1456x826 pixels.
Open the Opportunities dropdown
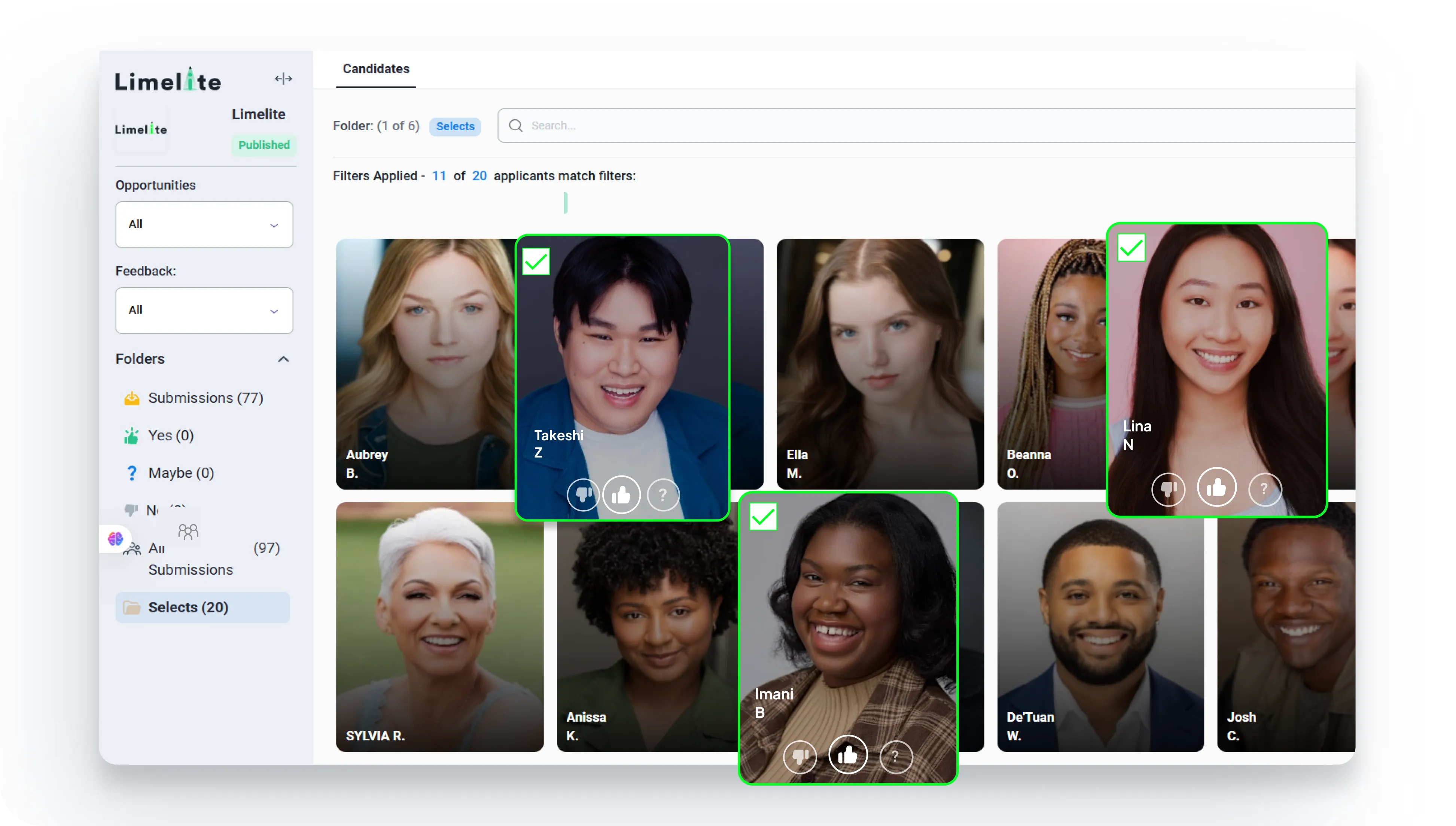click(204, 224)
